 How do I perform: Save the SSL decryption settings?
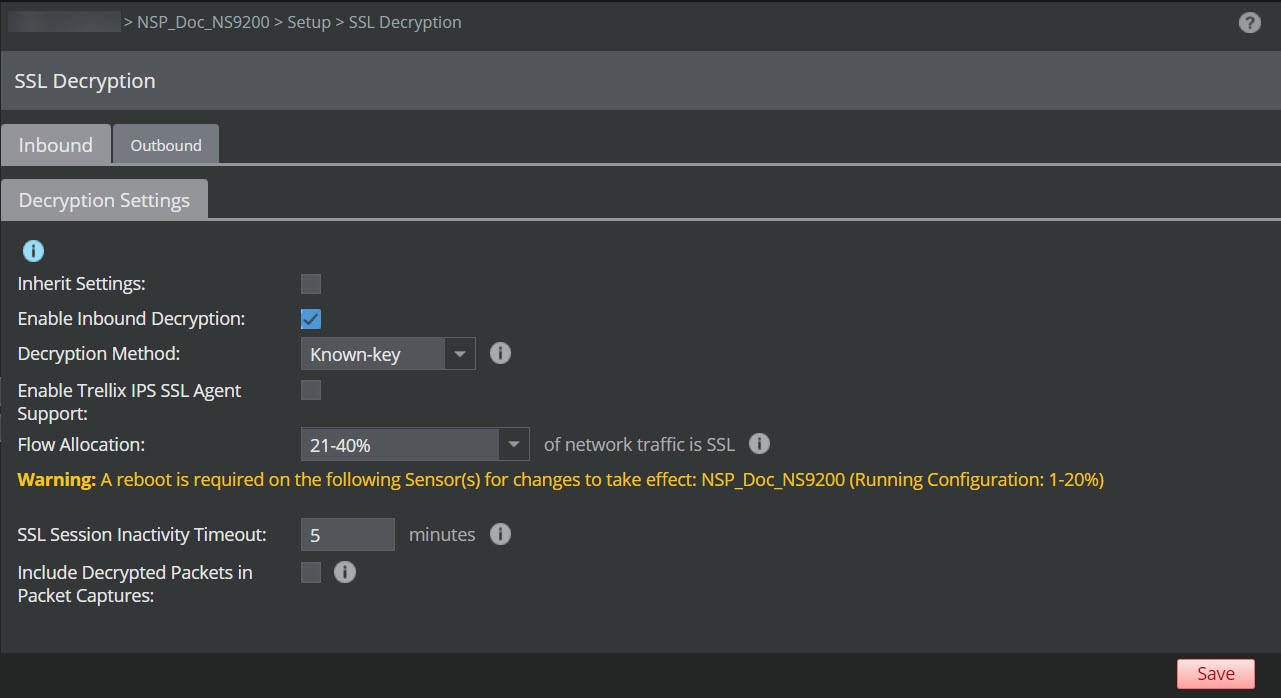click(x=1215, y=674)
